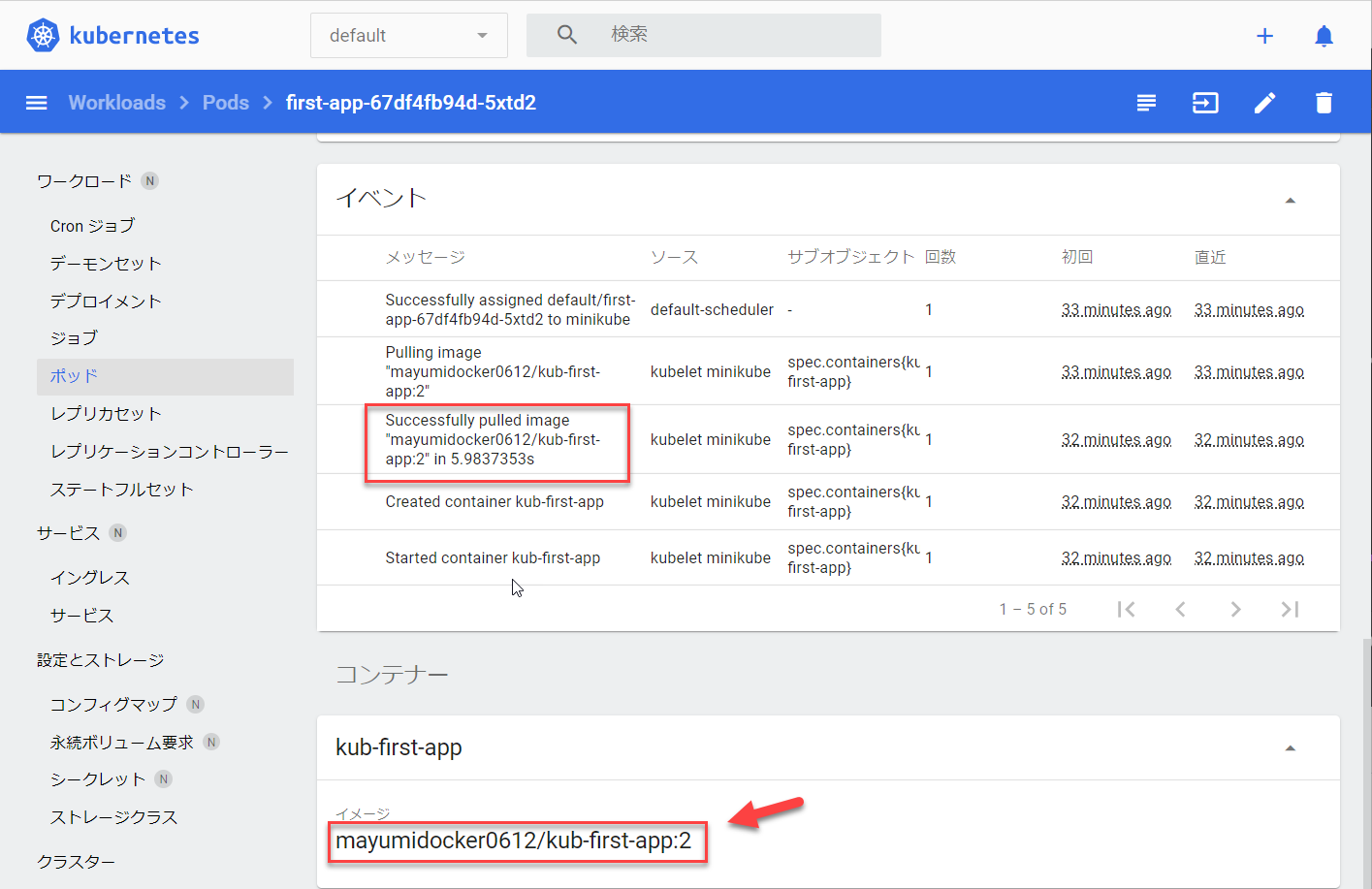Open シークレット in sidebar
This screenshot has height=889, width=1372.
98,779
